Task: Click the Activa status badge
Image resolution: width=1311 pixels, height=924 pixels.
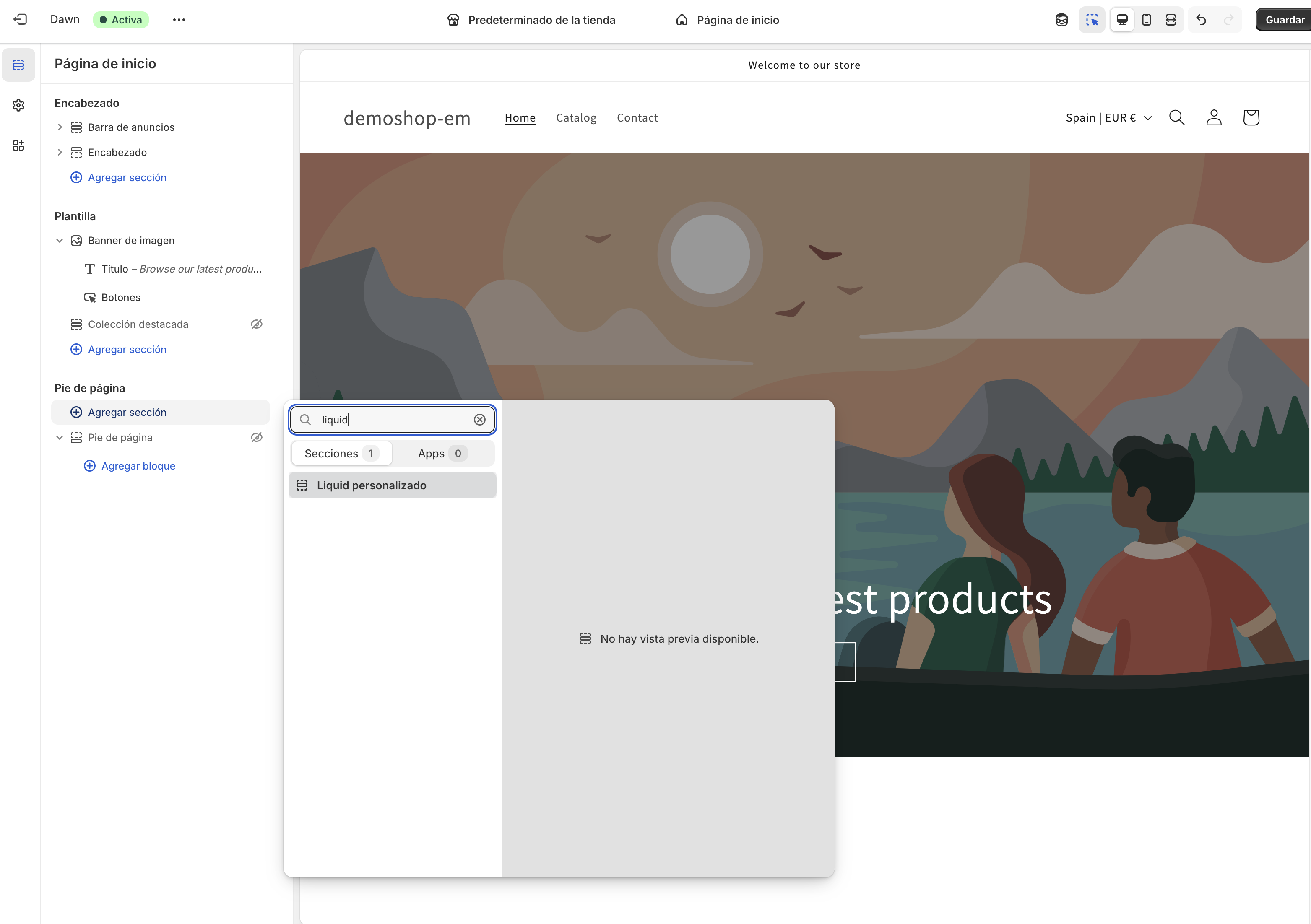Action: click(120, 19)
